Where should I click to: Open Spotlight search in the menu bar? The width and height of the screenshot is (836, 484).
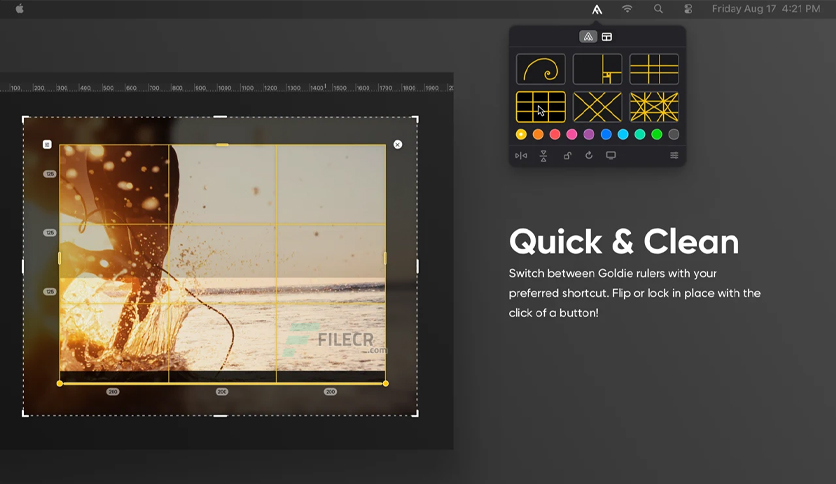(x=658, y=9)
